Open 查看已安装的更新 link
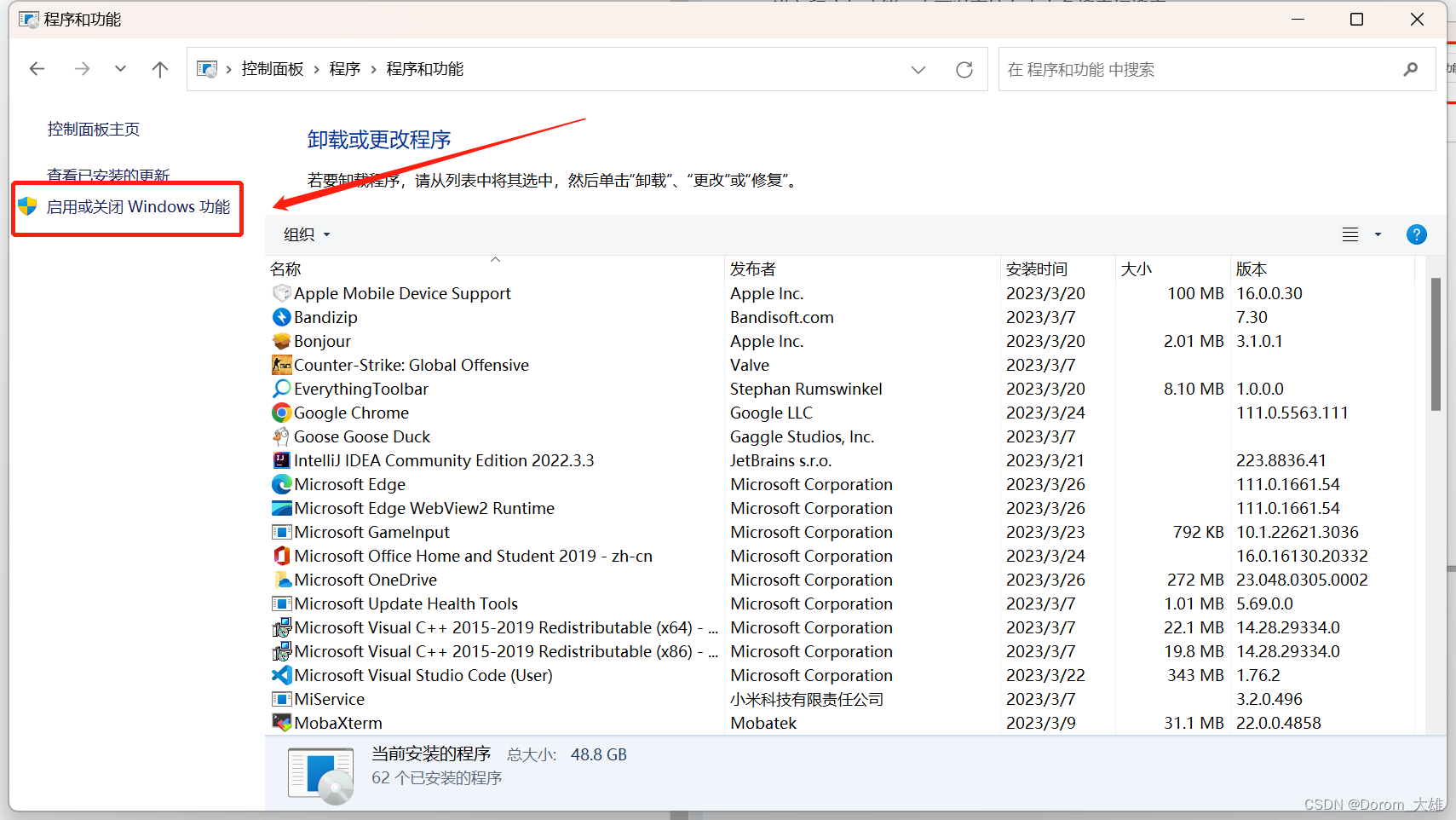1456x820 pixels. coord(108,175)
